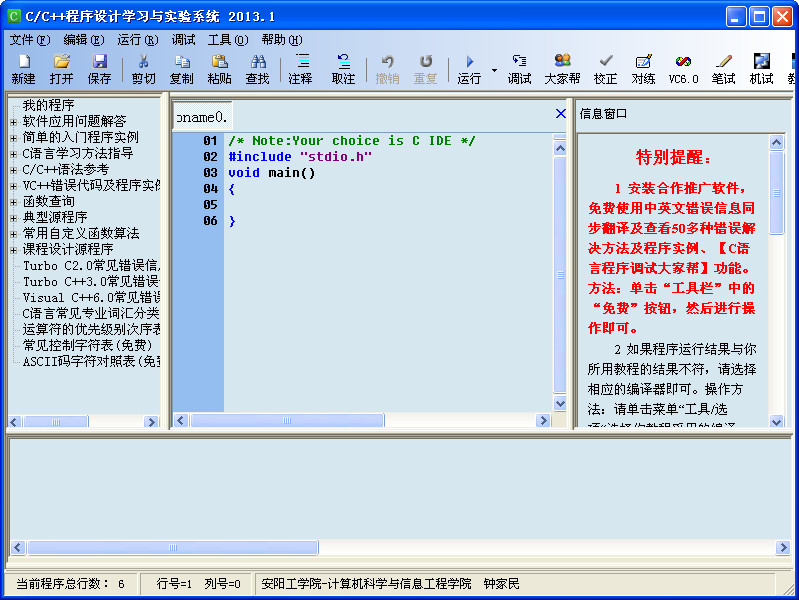Open the 文件(F) menu
This screenshot has width=799, height=600.
(30, 40)
